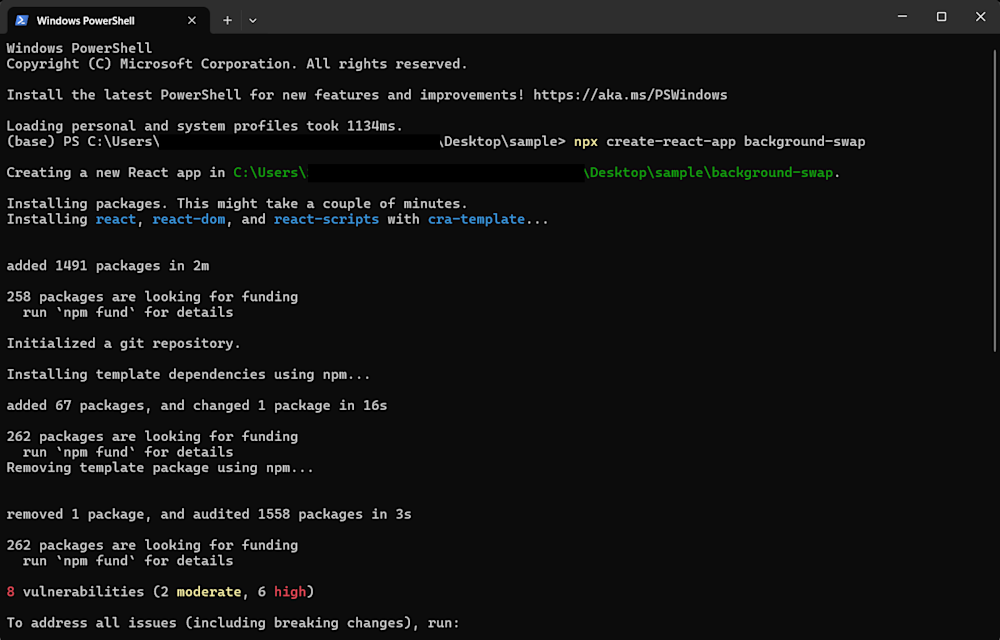The image size is (1000, 640).
Task: Click 'Initialized a git repository.' line
Action: click(x=124, y=344)
